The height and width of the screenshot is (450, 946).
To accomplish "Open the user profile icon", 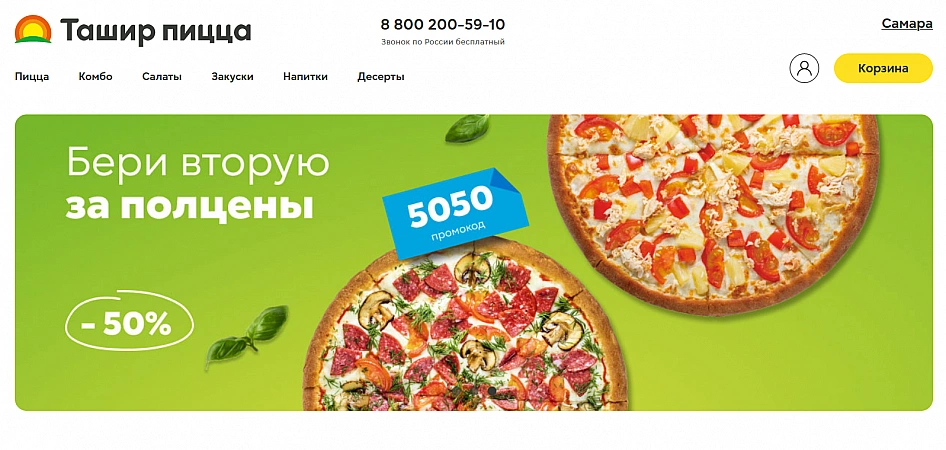I will (x=804, y=68).
